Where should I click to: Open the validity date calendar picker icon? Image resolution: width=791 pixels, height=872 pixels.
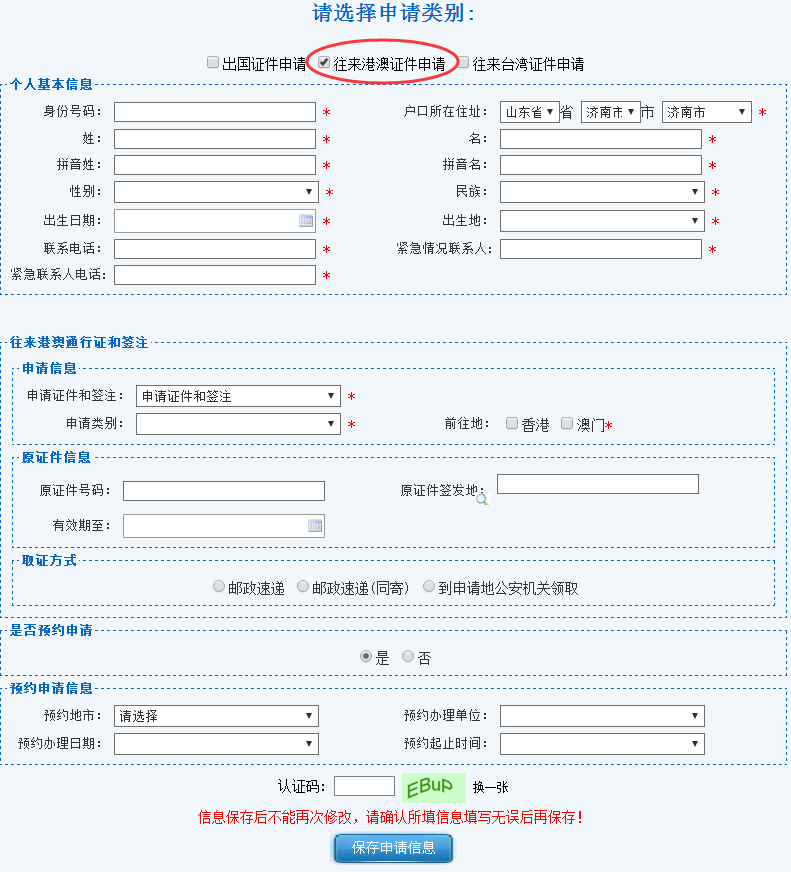pos(315,526)
